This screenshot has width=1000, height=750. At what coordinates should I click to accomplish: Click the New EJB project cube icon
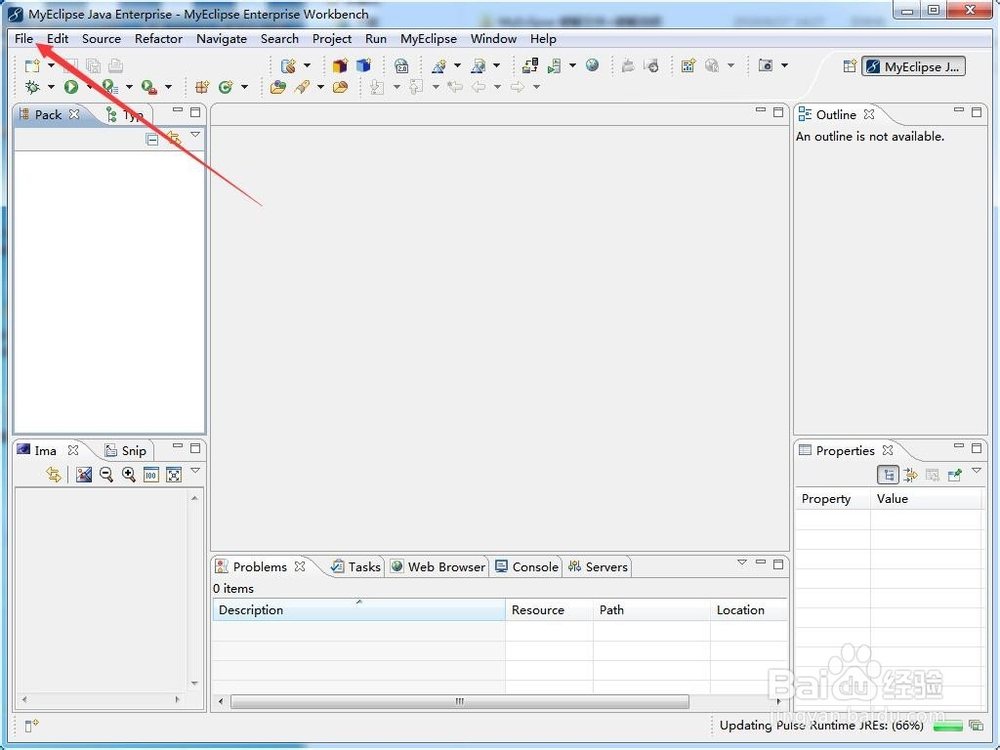[x=339, y=66]
